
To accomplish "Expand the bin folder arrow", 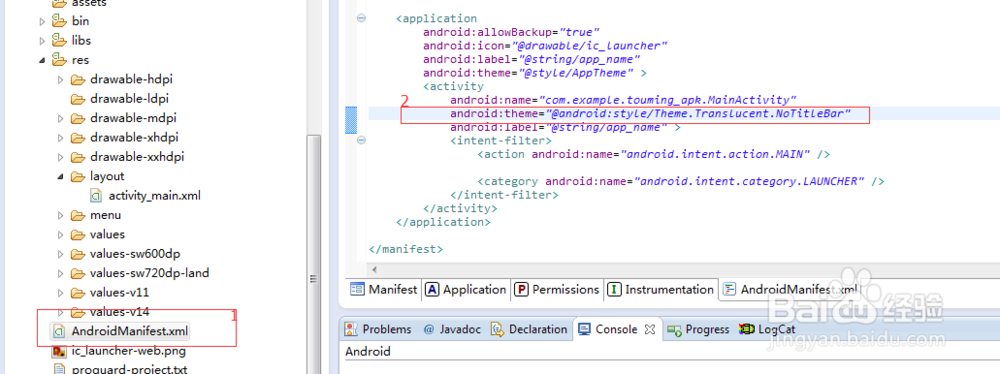I will click(42, 21).
